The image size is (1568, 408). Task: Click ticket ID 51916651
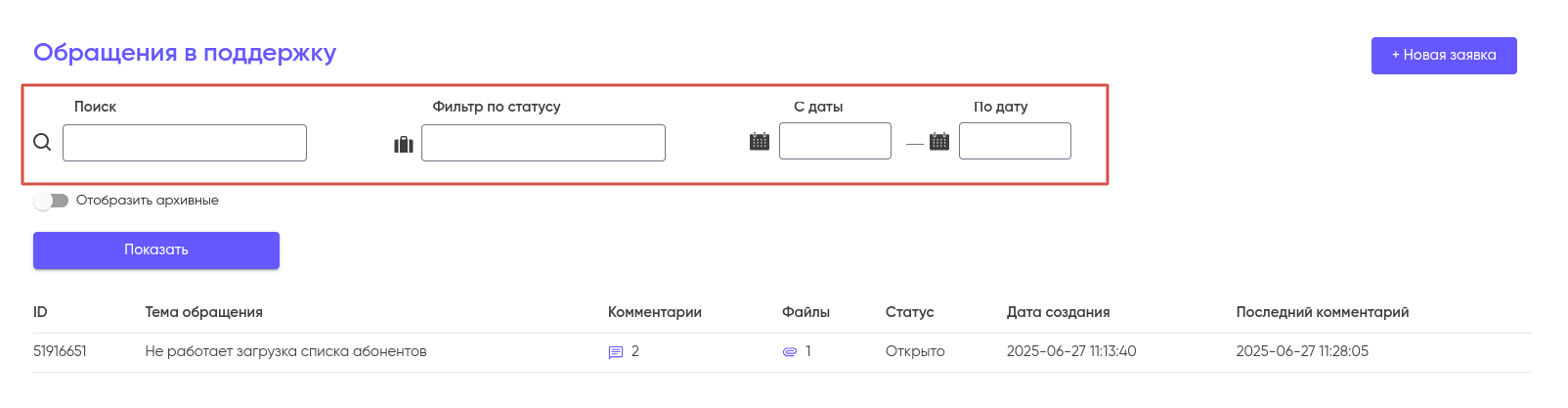tap(60, 351)
